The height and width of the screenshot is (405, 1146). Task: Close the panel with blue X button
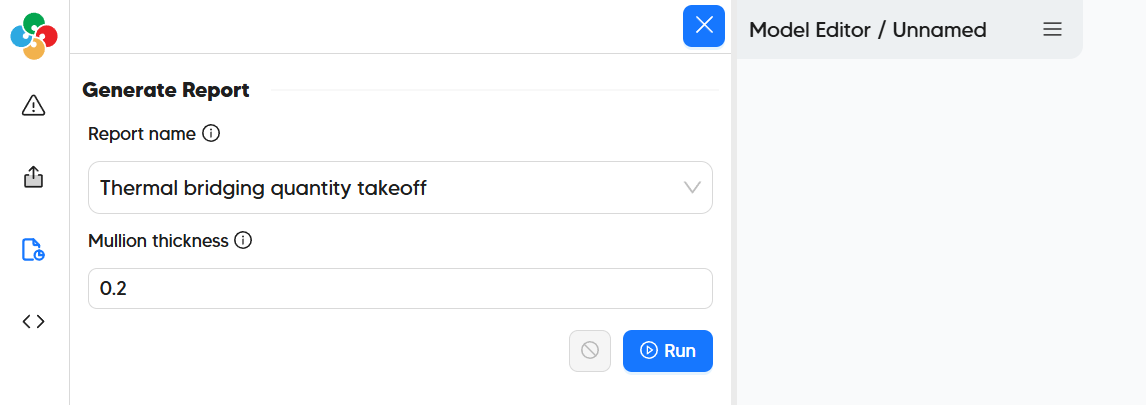pos(704,26)
